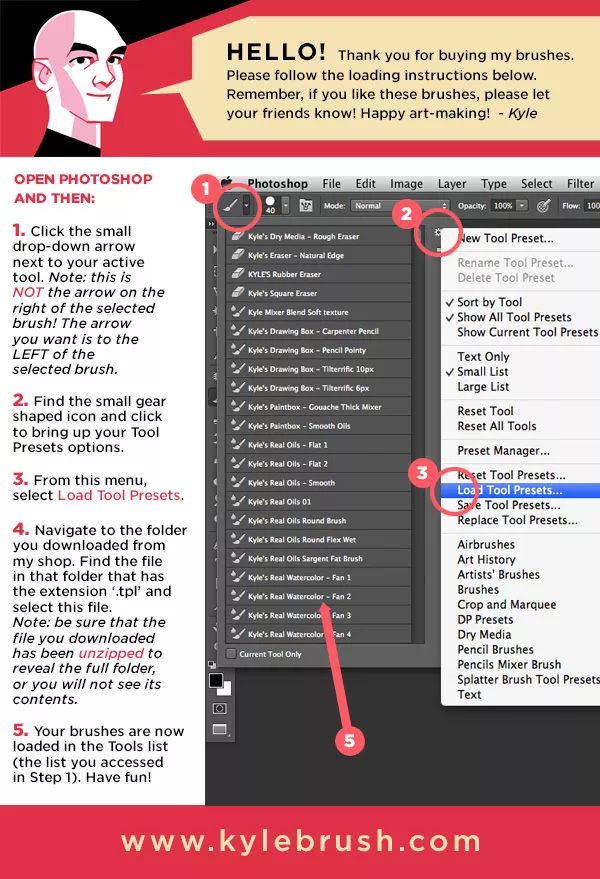Screen dimensions: 600x879
Task: Select Kyle's Paintbox – Gouache Thick Mixer preset
Action: tap(319, 407)
